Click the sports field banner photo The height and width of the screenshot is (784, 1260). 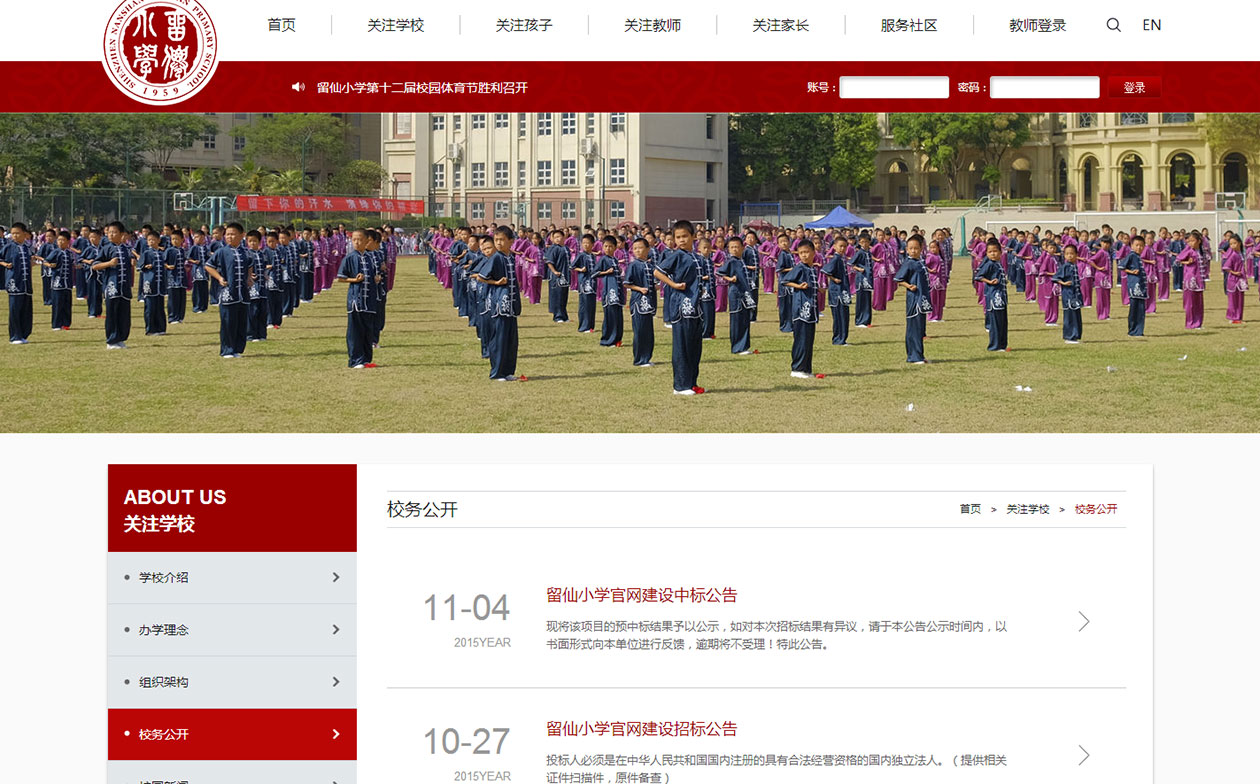630,272
